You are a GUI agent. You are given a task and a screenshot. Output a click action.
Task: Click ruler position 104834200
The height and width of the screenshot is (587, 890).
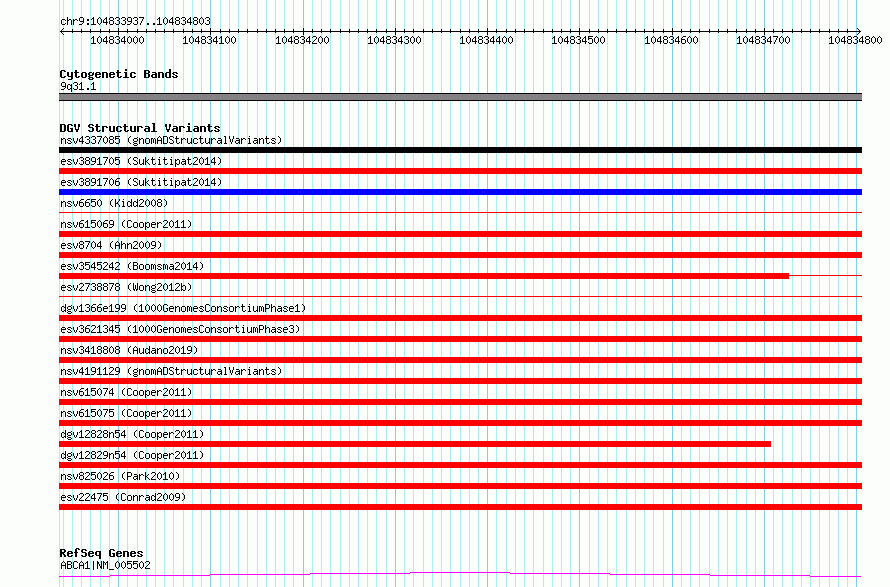(x=302, y=40)
